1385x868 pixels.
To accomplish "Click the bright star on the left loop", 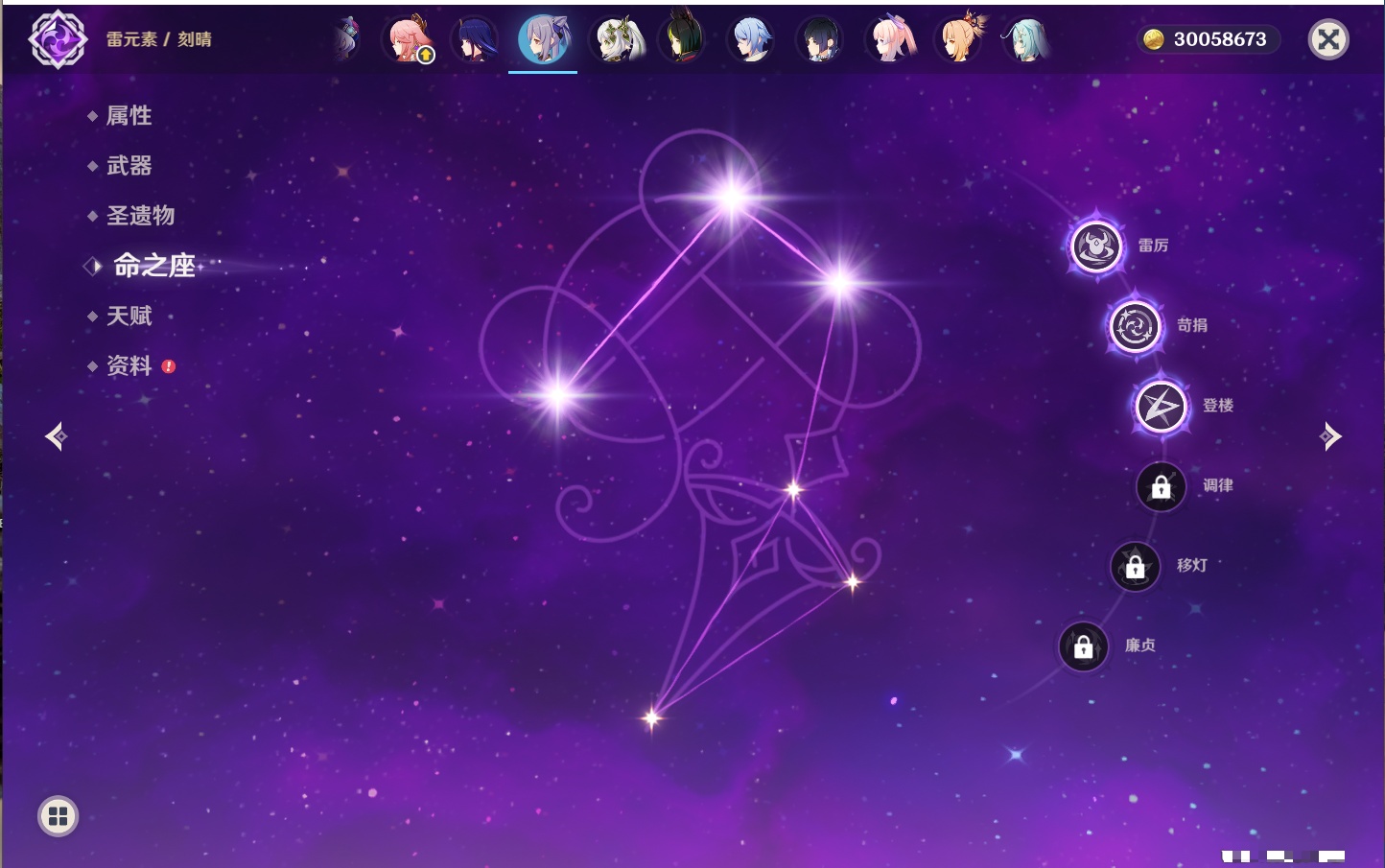I will 558,394.
